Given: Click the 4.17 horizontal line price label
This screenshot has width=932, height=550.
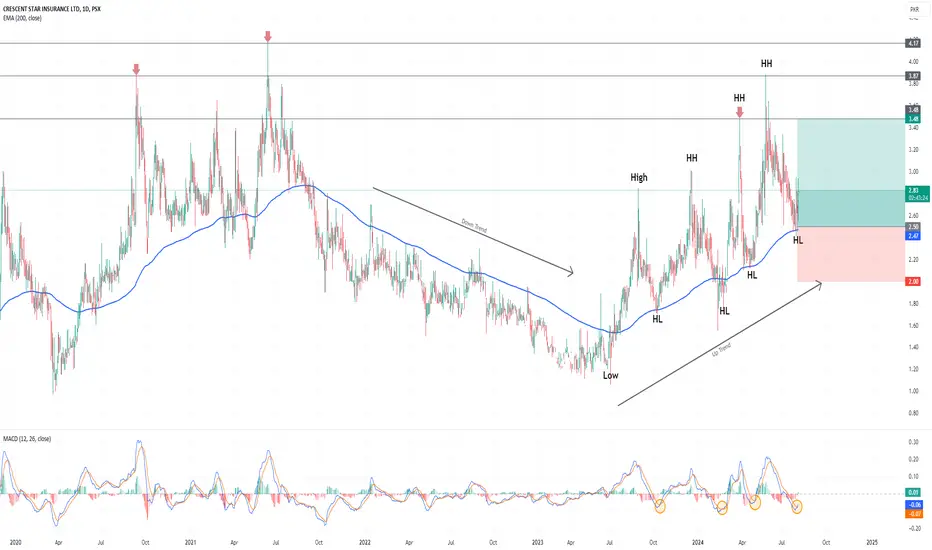Looking at the screenshot, I should point(913,43).
